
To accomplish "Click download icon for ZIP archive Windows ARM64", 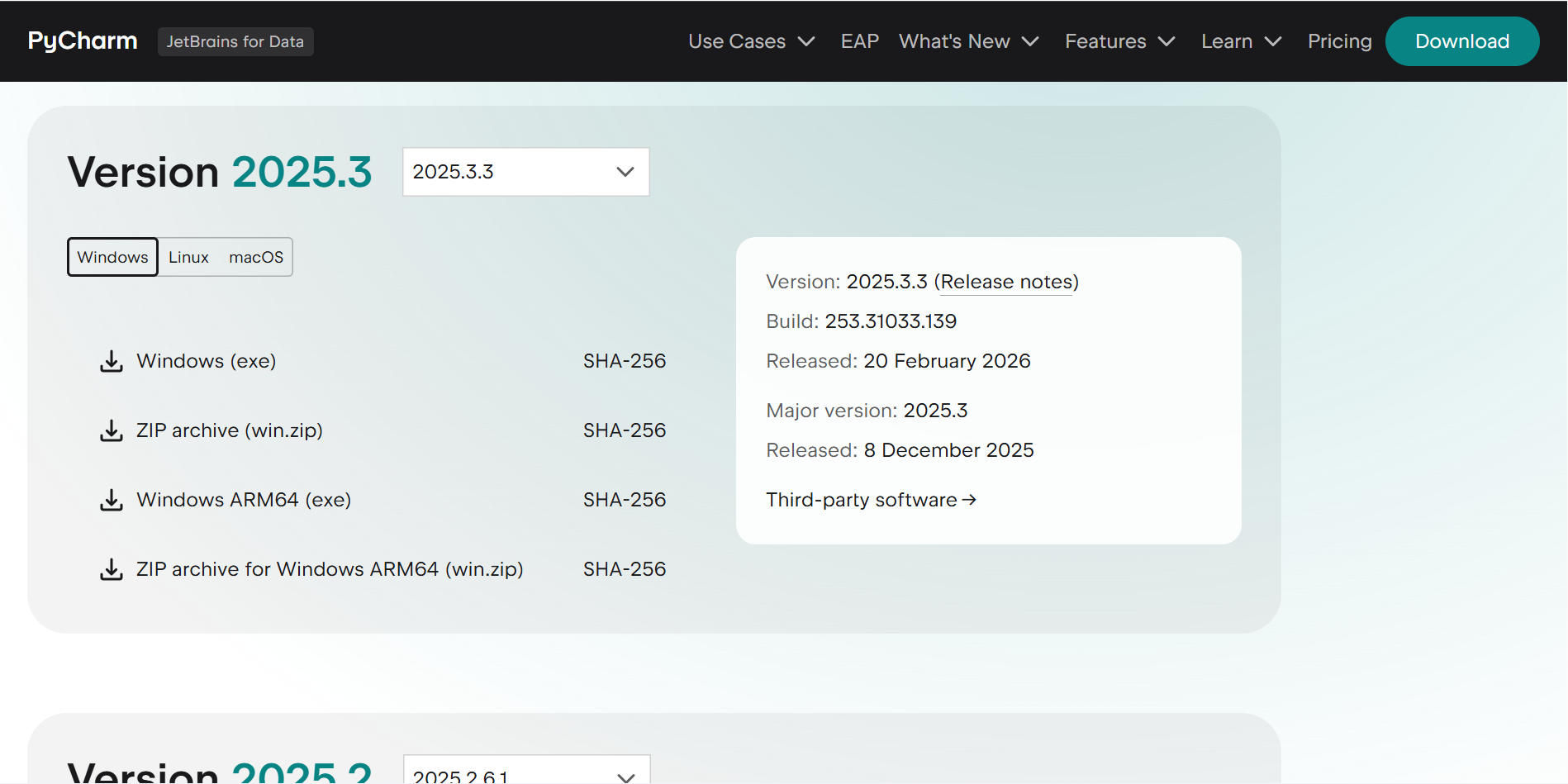I will (x=112, y=569).
